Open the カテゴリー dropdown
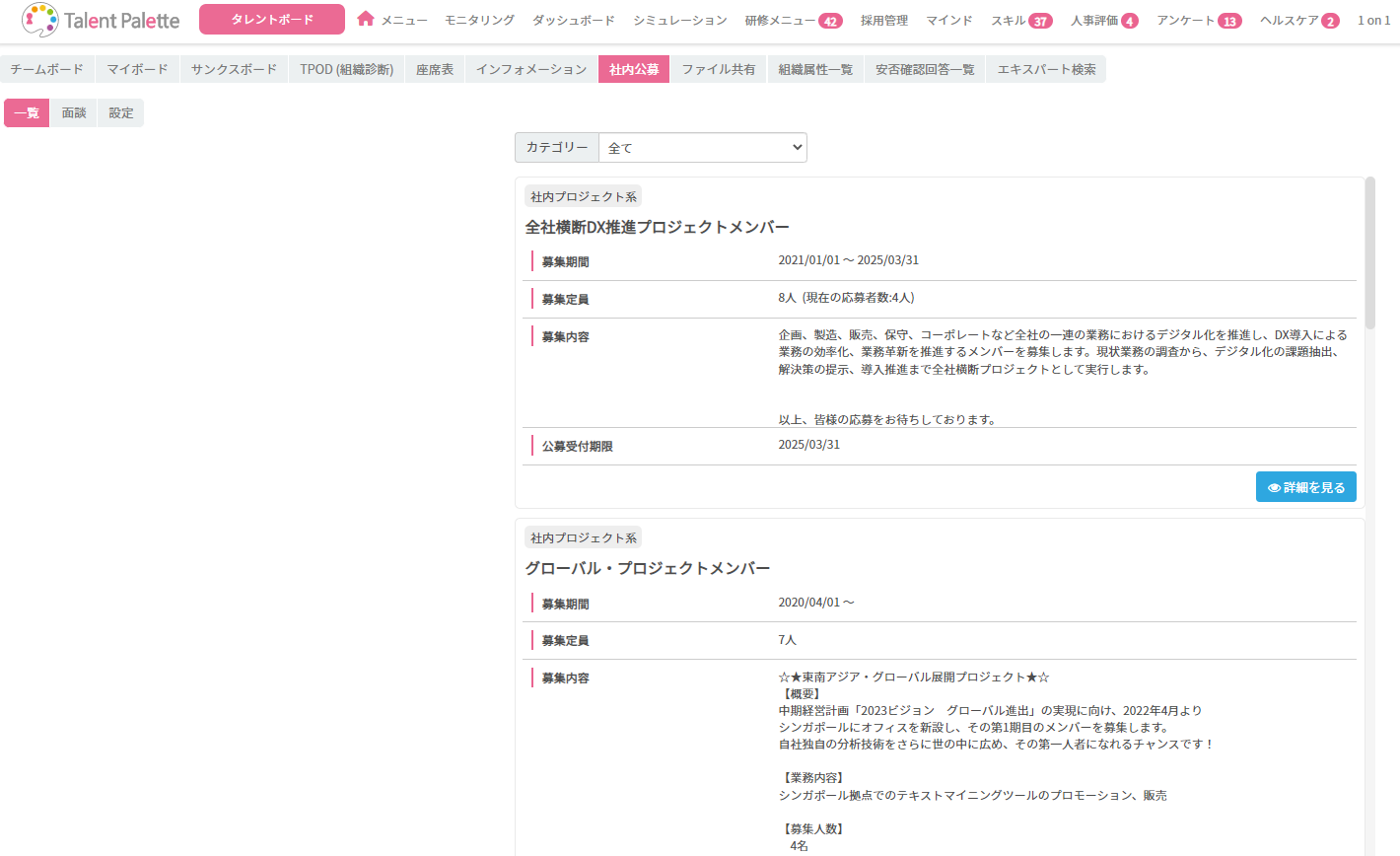Viewport: 1400px width, 856px height. [x=702, y=148]
